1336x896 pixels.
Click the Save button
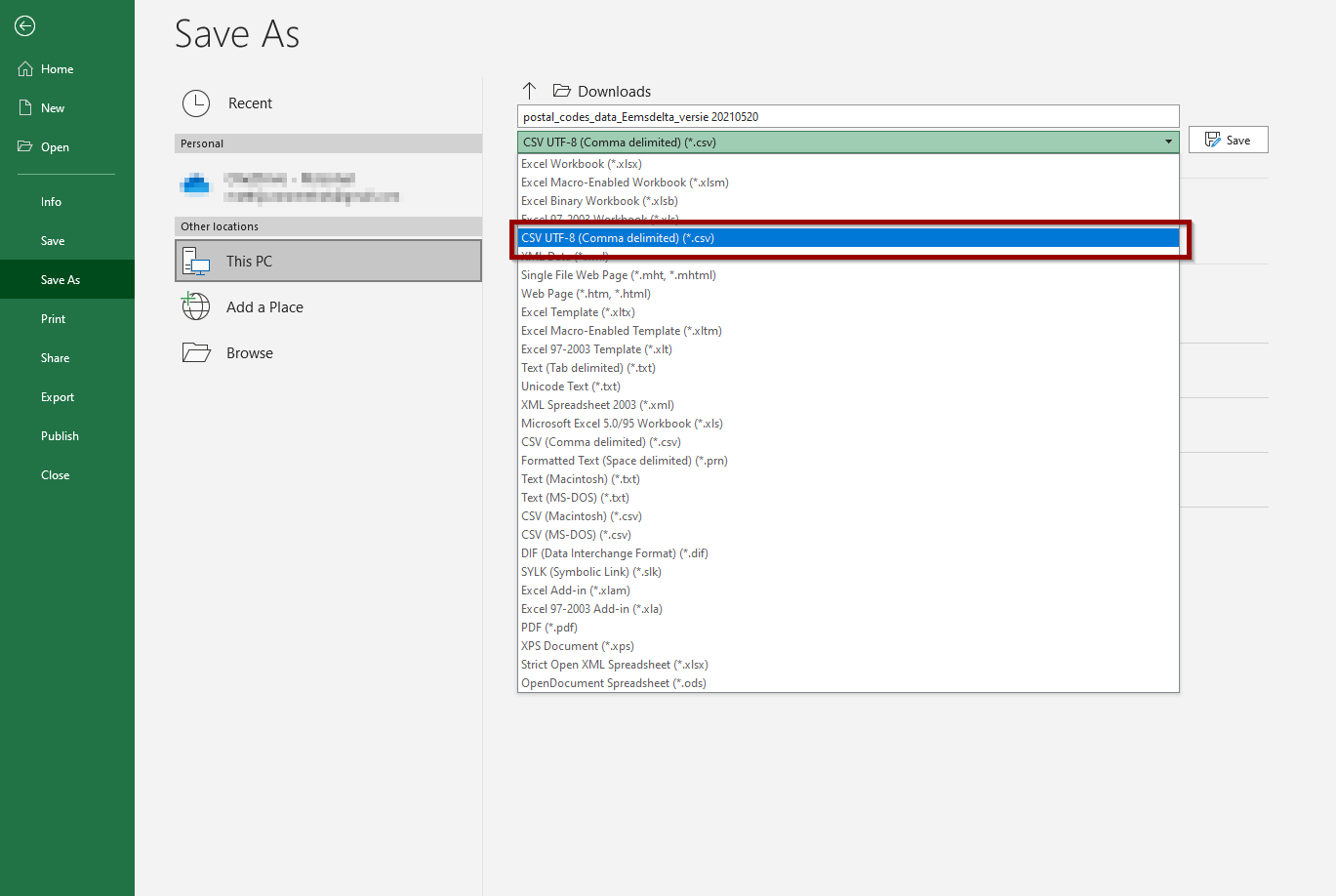pyautogui.click(x=1228, y=140)
